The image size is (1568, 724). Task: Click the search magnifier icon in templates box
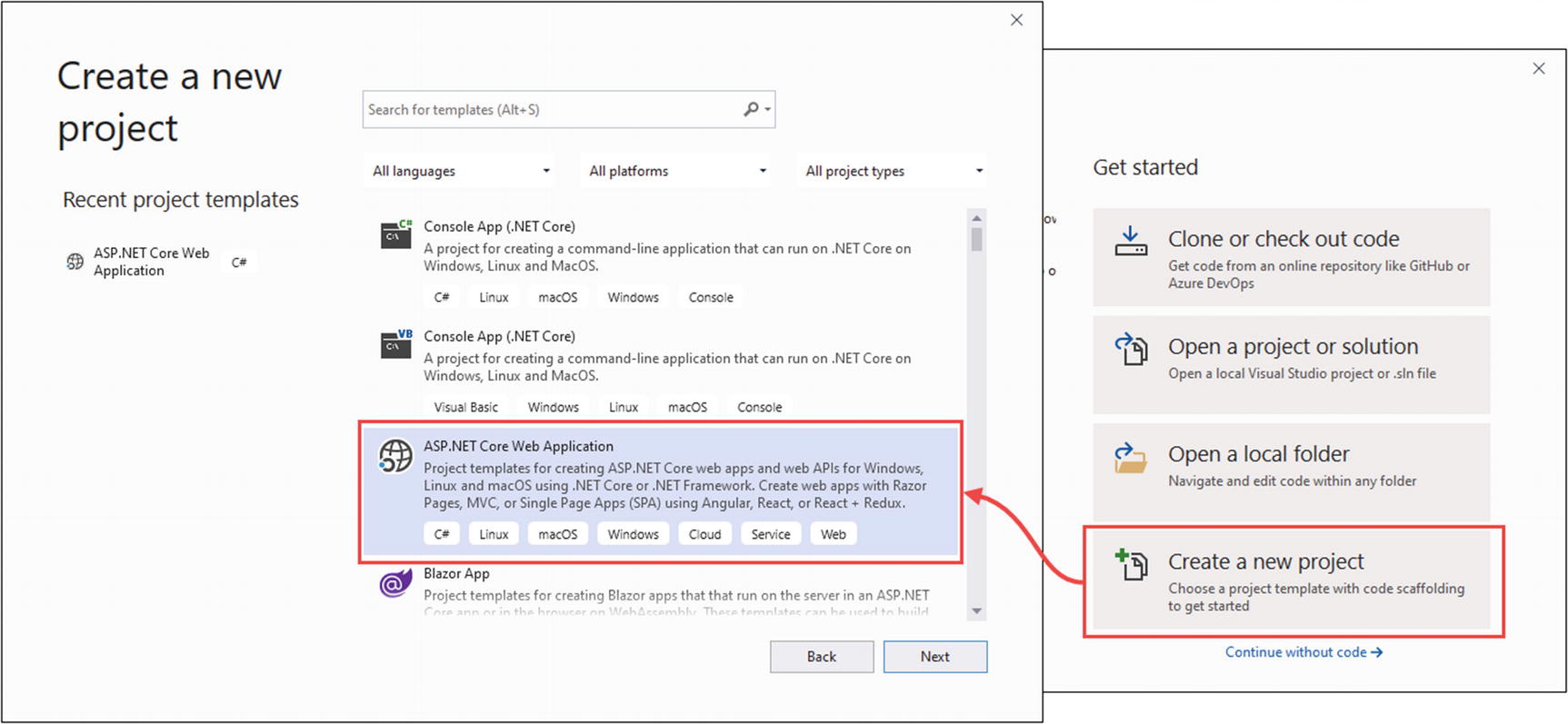(x=751, y=109)
